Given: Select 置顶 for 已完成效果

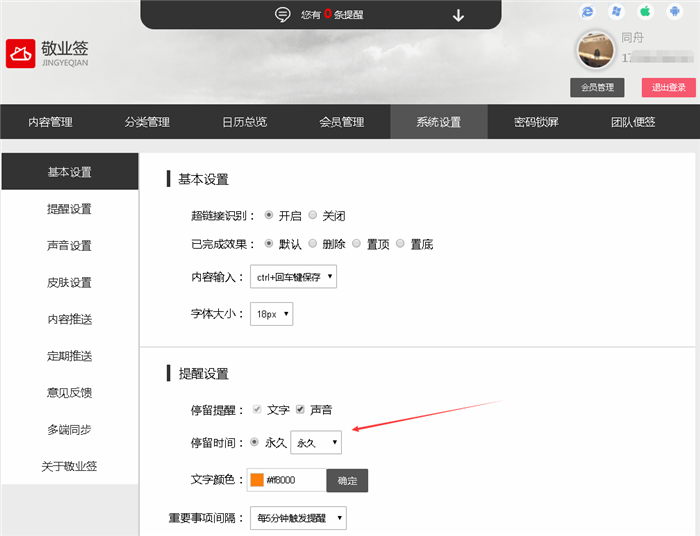Looking at the screenshot, I should coord(357,244).
